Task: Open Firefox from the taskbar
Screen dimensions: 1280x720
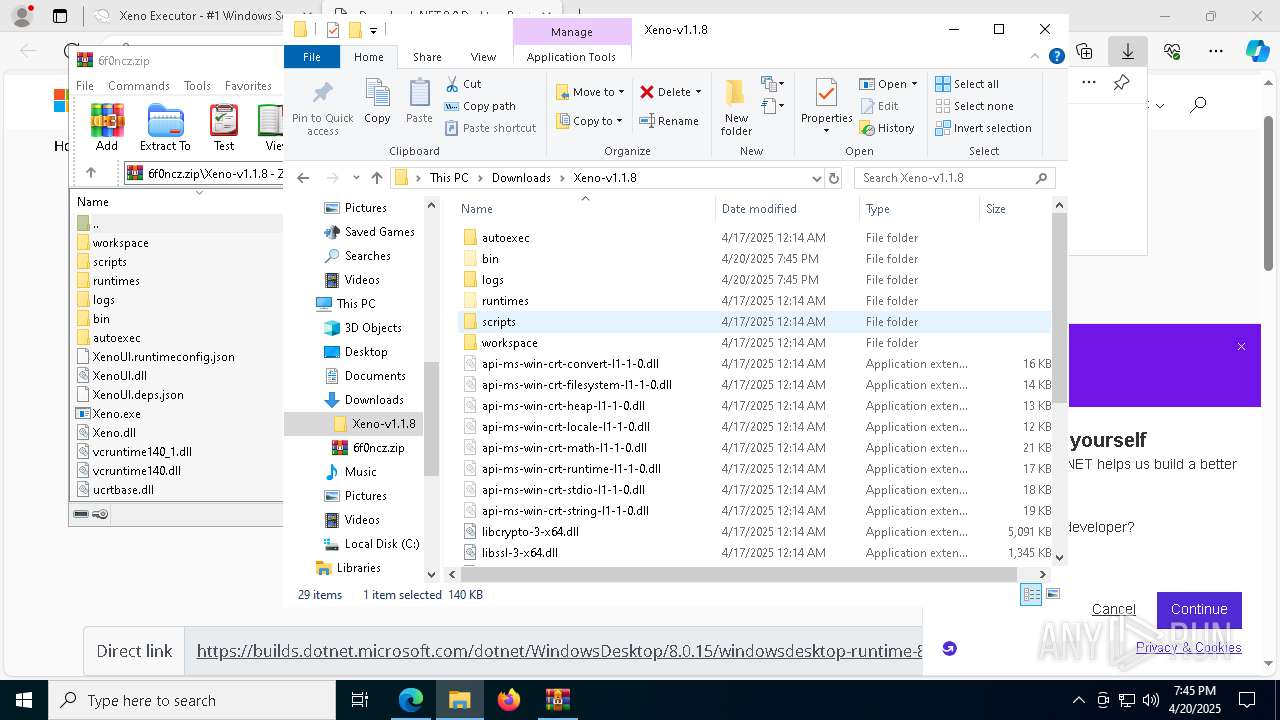Action: pyautogui.click(x=509, y=700)
